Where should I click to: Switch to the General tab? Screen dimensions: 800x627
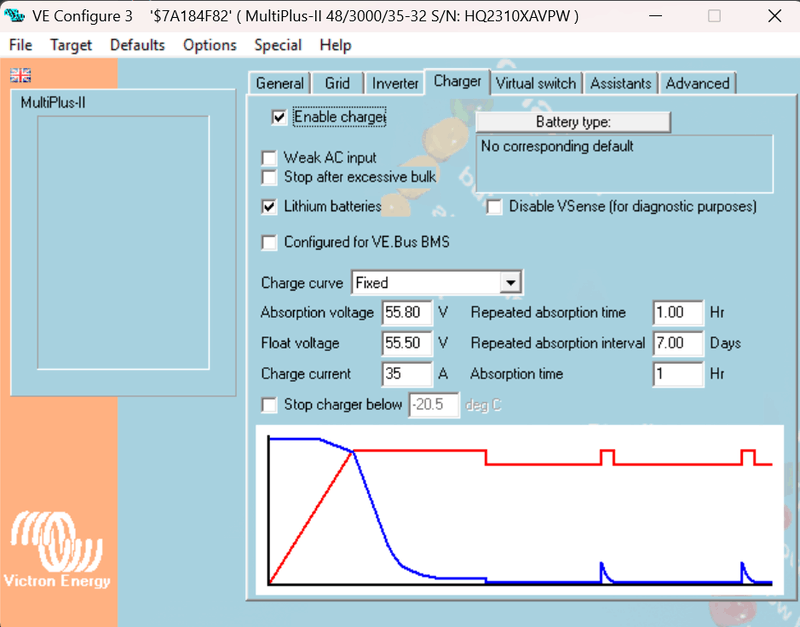280,83
